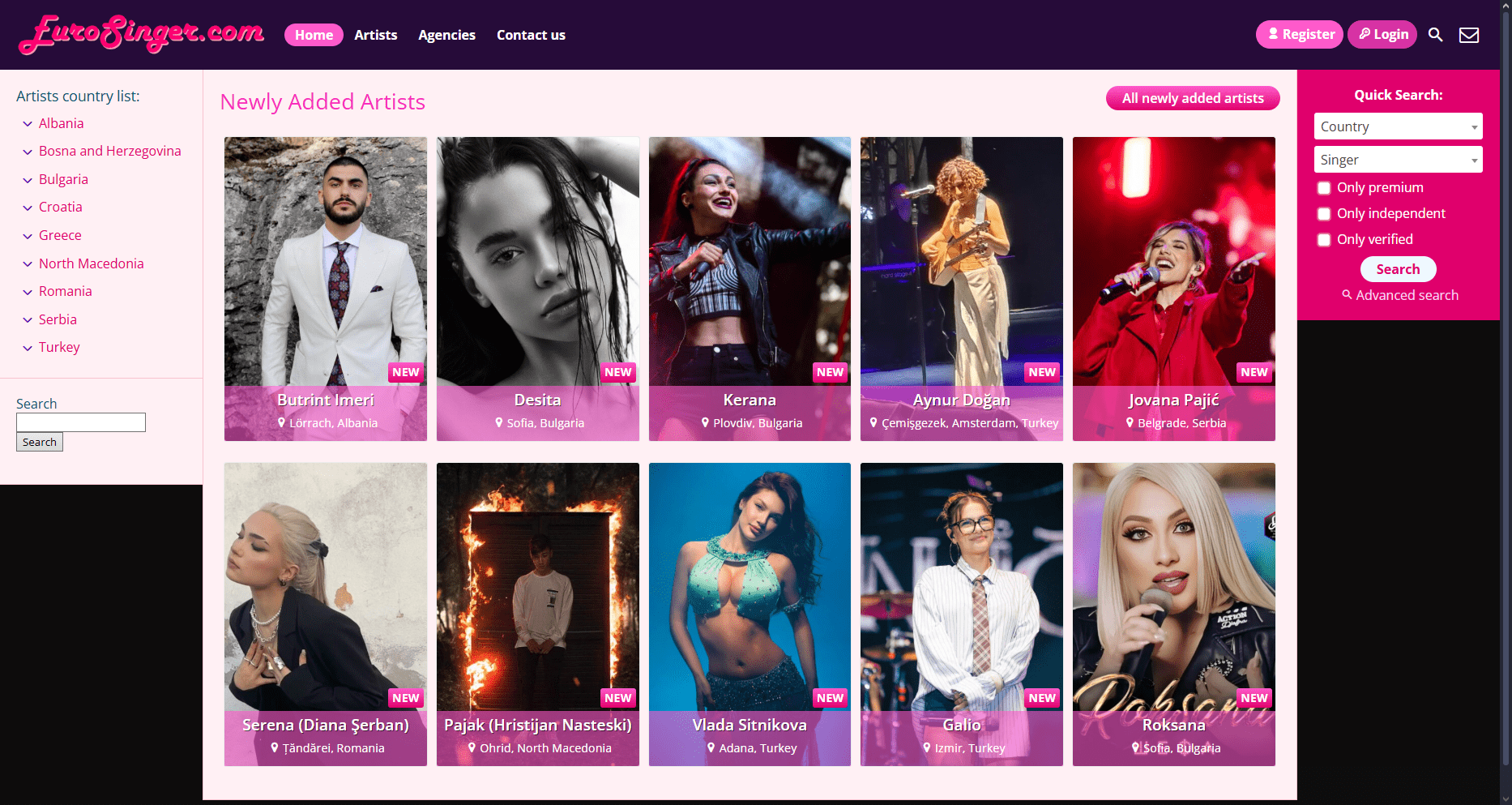1512x805 pixels.
Task: Check the Only verified option
Action: tap(1324, 240)
